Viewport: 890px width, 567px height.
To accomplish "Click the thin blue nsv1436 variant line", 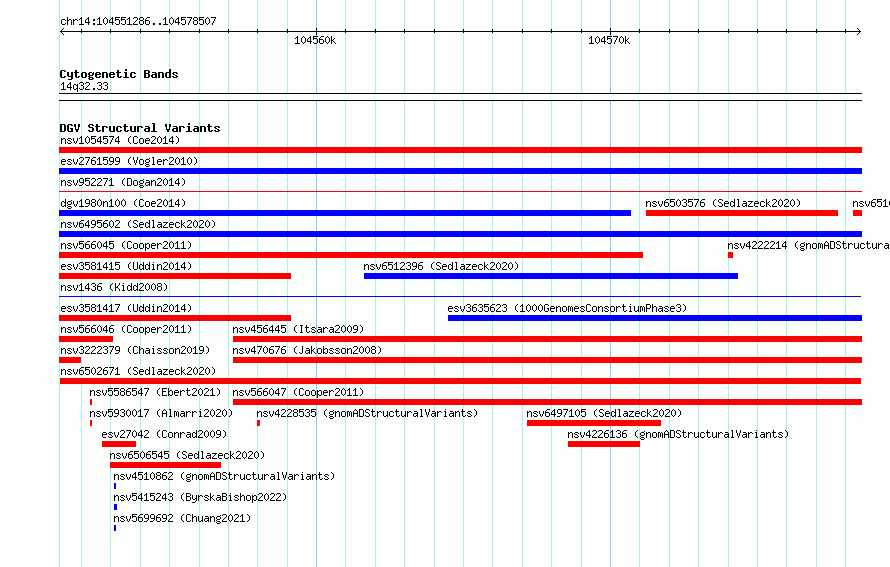I will [x=460, y=296].
